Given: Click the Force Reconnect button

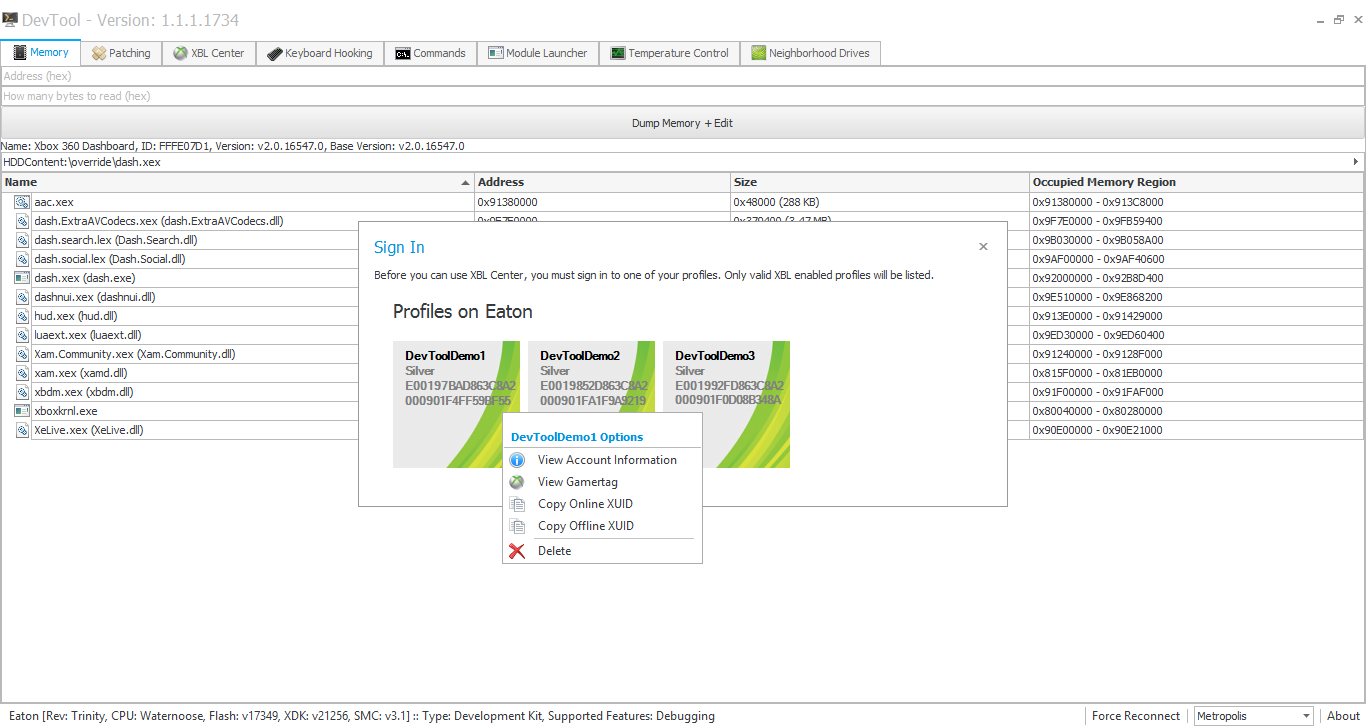Looking at the screenshot, I should coord(1136,716).
